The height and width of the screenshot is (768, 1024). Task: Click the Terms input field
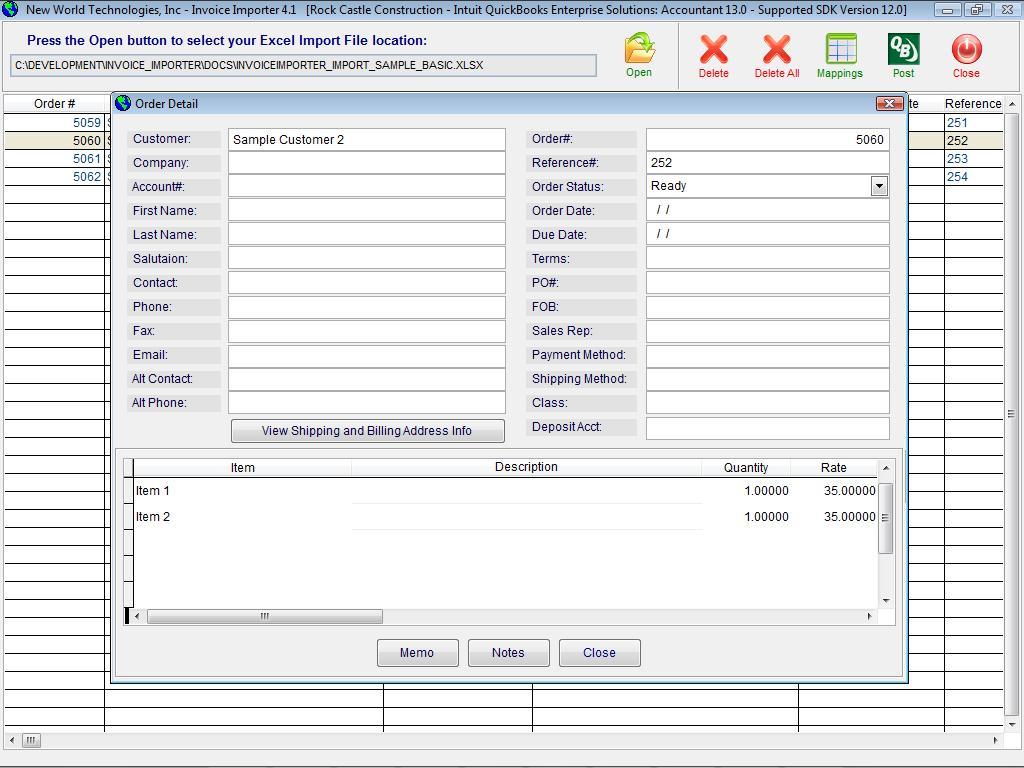pos(767,259)
